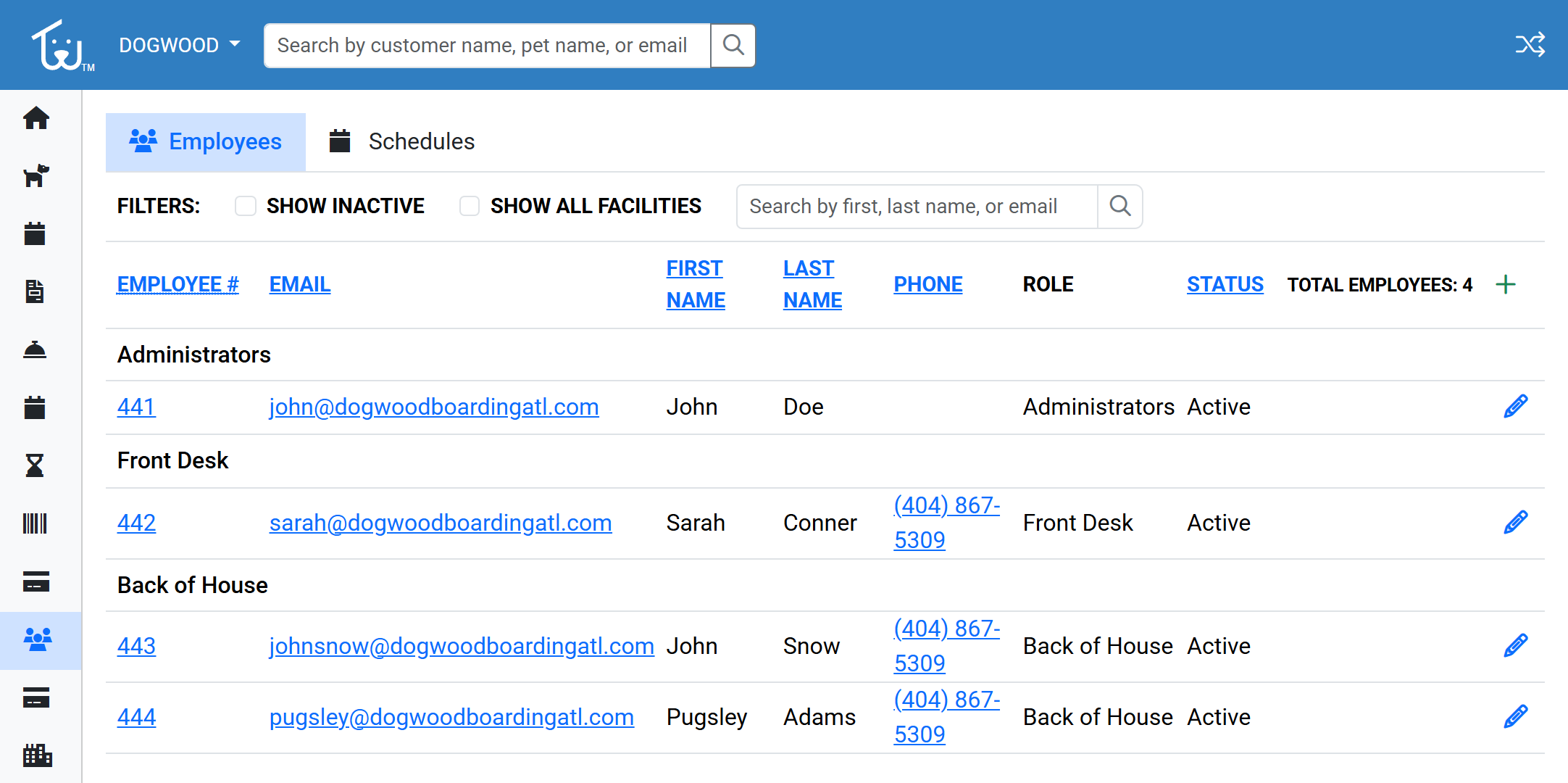Open the john@dogwoodboardingatl.com email link
Image resolution: width=1568 pixels, height=783 pixels.
coord(433,407)
